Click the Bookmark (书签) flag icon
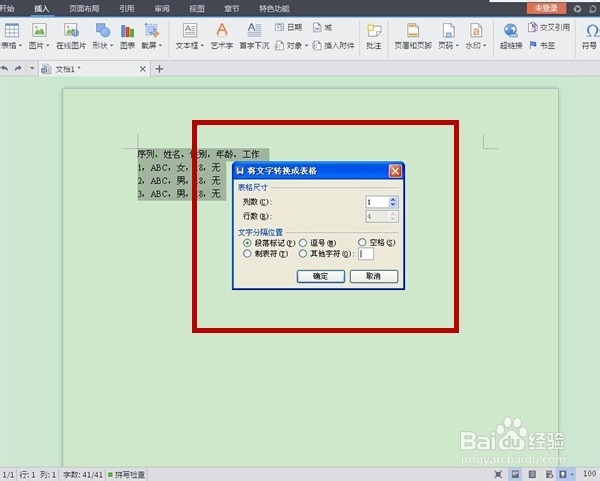The height and width of the screenshot is (481, 600). click(x=533, y=45)
